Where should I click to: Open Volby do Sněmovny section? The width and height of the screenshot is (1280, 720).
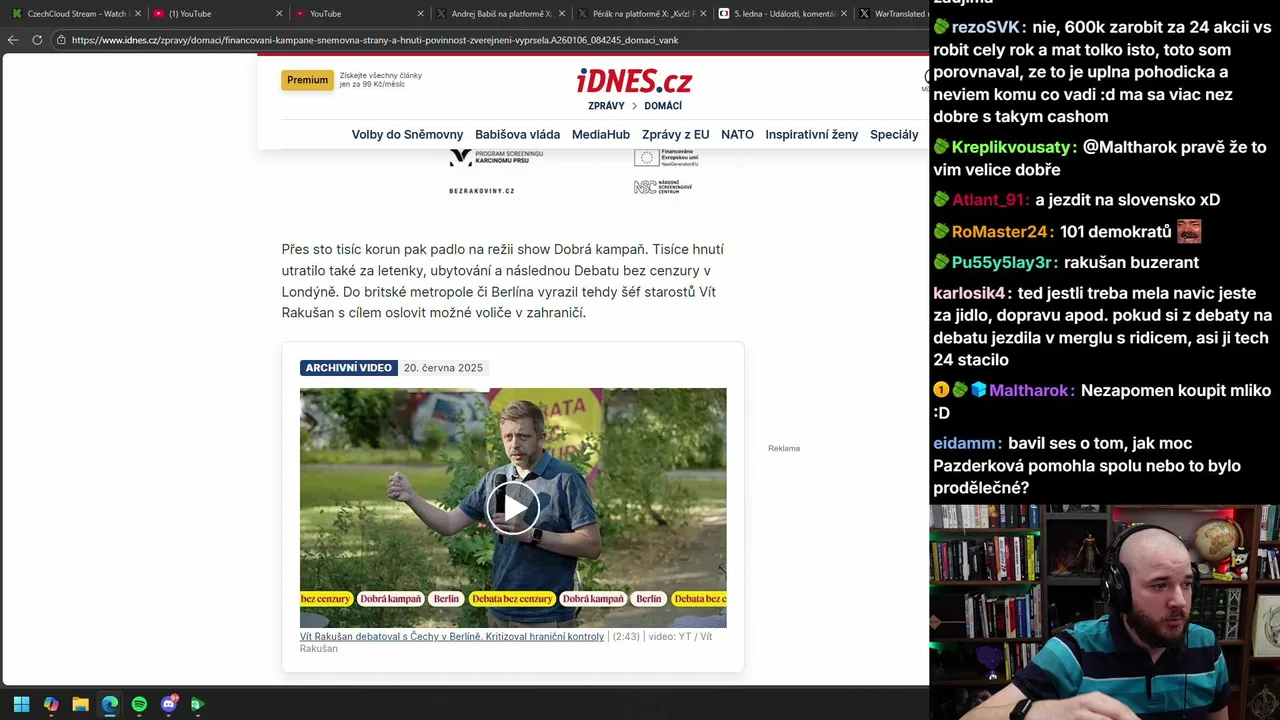point(407,134)
